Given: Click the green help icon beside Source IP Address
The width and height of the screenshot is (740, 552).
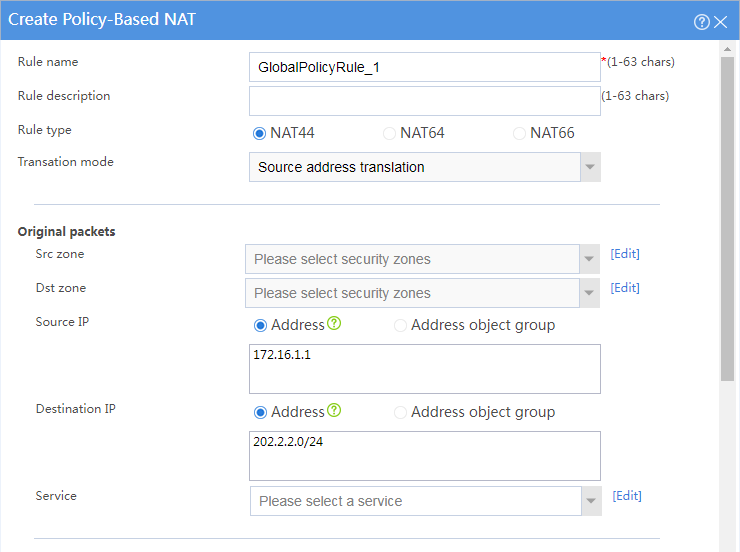Looking at the screenshot, I should click(334, 323).
